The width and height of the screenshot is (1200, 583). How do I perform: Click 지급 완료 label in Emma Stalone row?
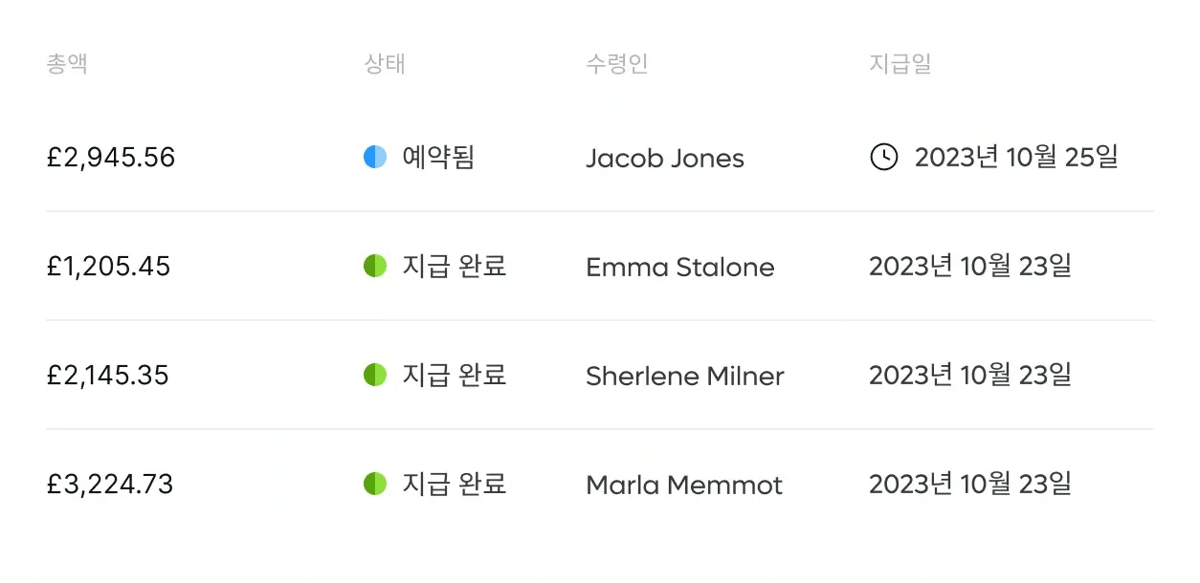454,266
